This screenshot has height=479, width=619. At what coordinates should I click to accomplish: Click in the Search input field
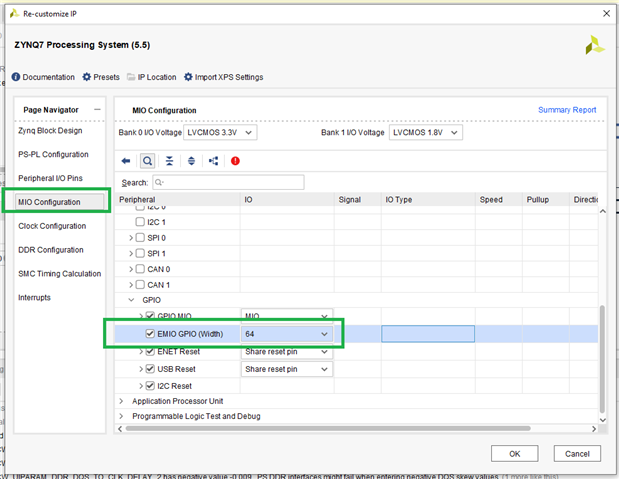click(228, 183)
